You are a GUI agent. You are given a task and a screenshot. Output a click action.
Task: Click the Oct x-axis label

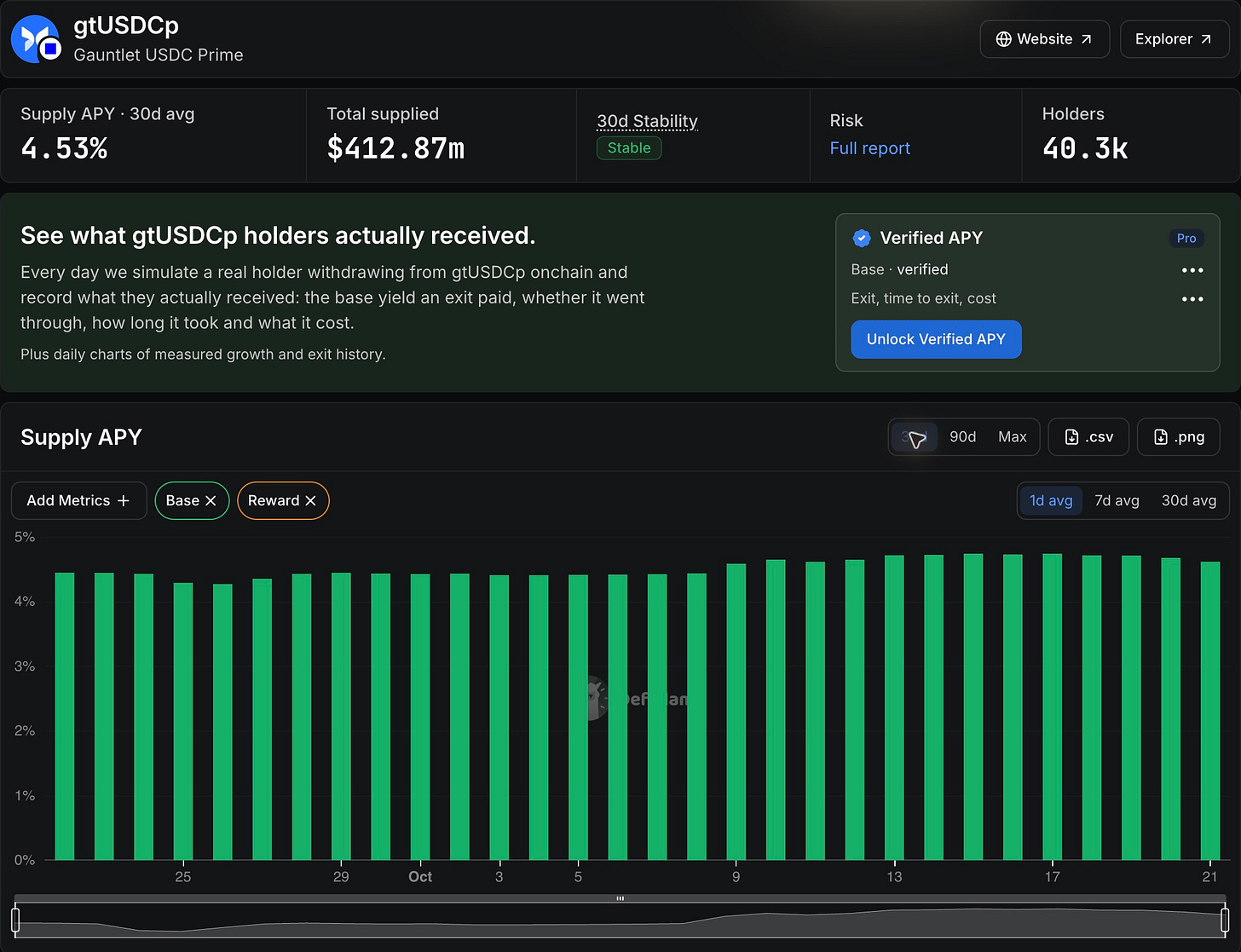420,876
